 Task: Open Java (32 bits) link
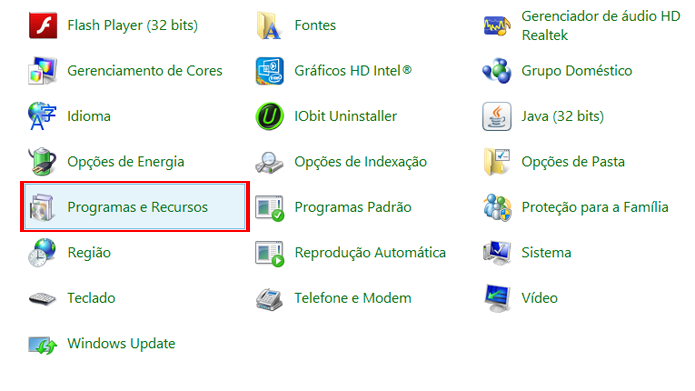pyautogui.click(x=562, y=116)
